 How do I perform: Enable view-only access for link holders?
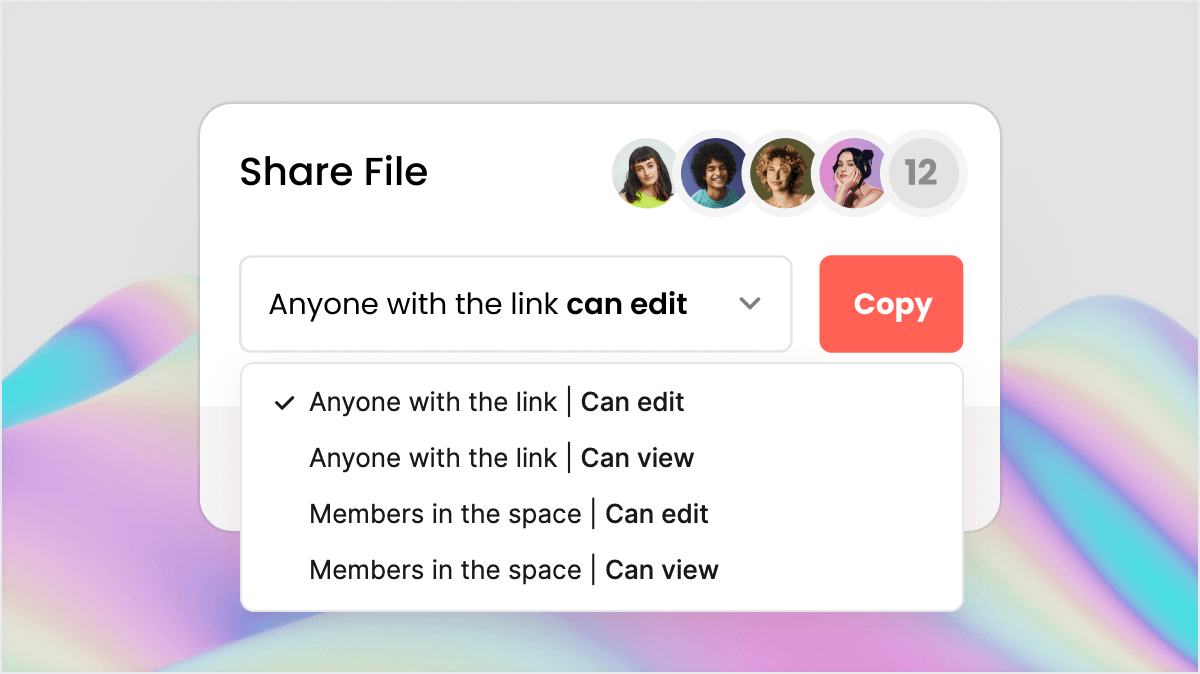[x=501, y=458]
